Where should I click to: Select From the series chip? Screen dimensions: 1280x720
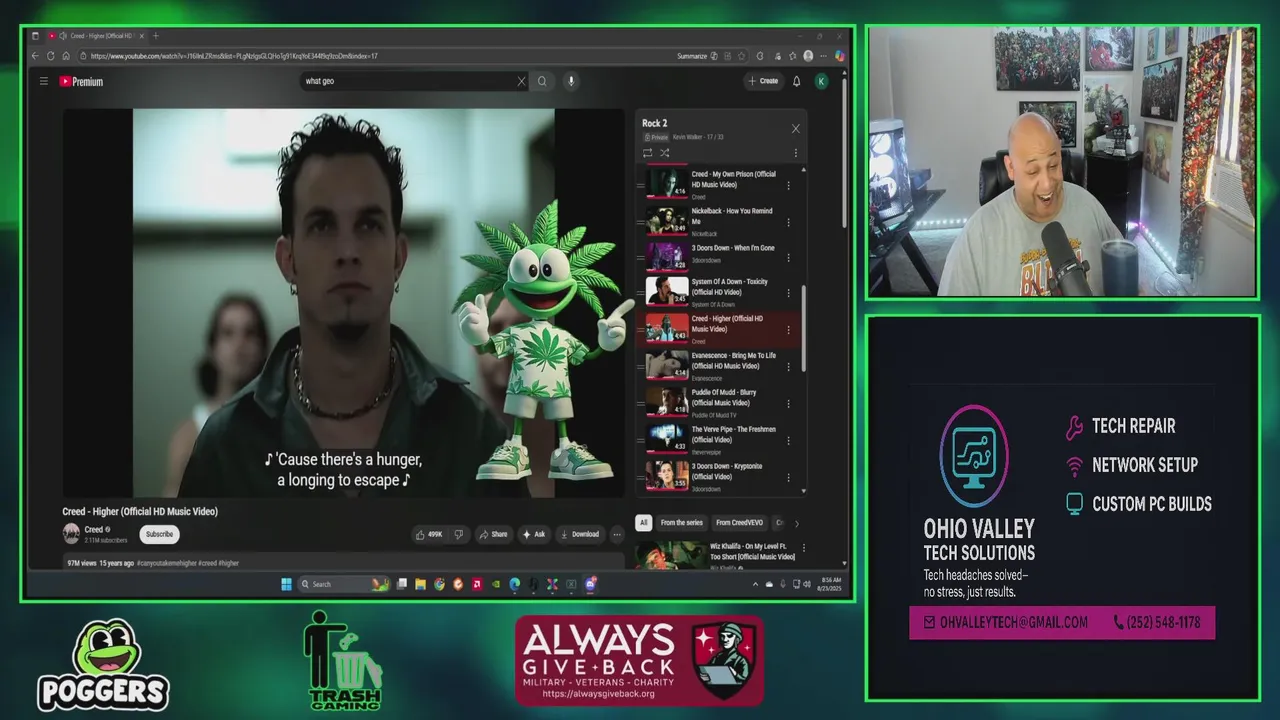click(681, 523)
